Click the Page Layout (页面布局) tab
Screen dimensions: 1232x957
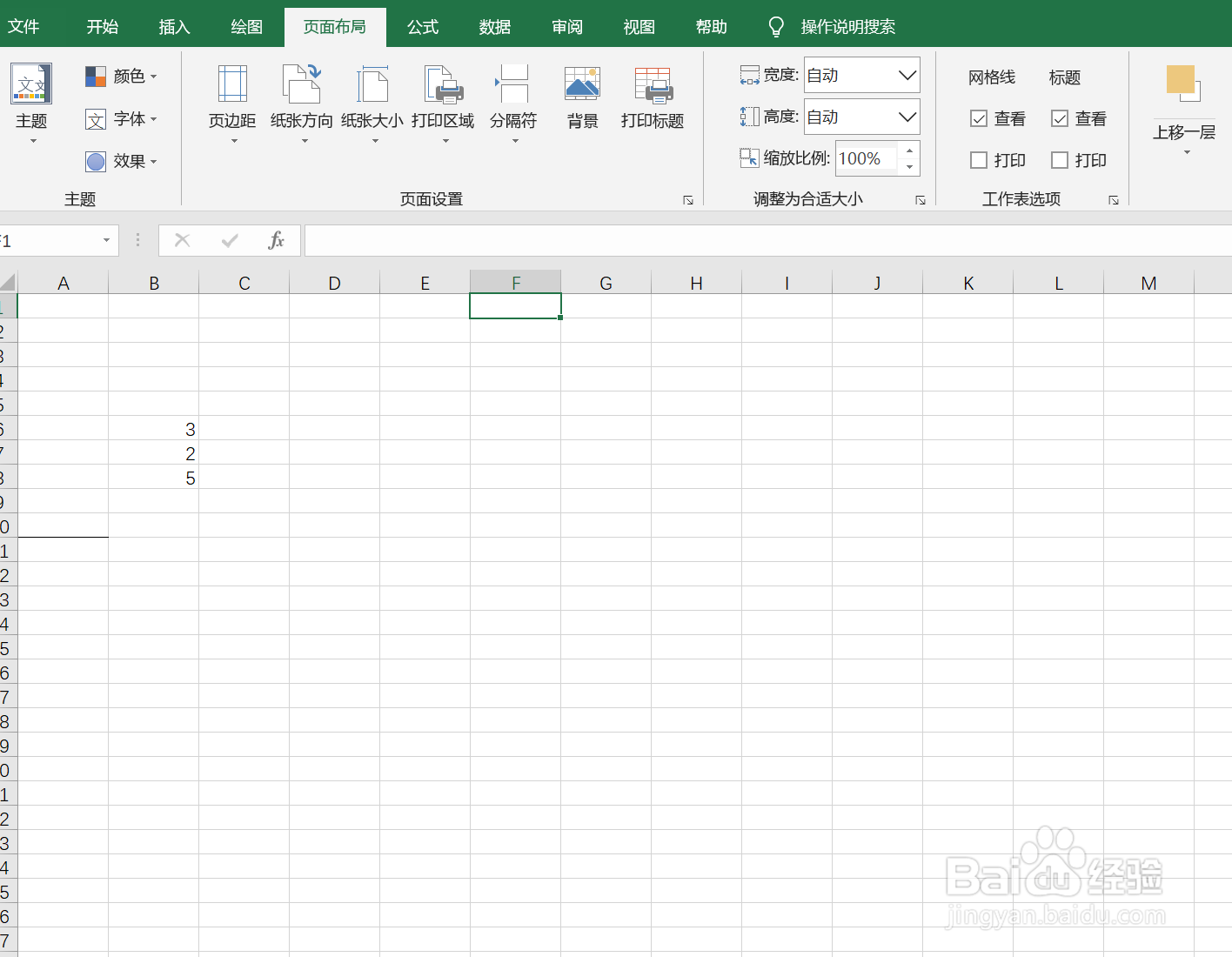pos(335,27)
